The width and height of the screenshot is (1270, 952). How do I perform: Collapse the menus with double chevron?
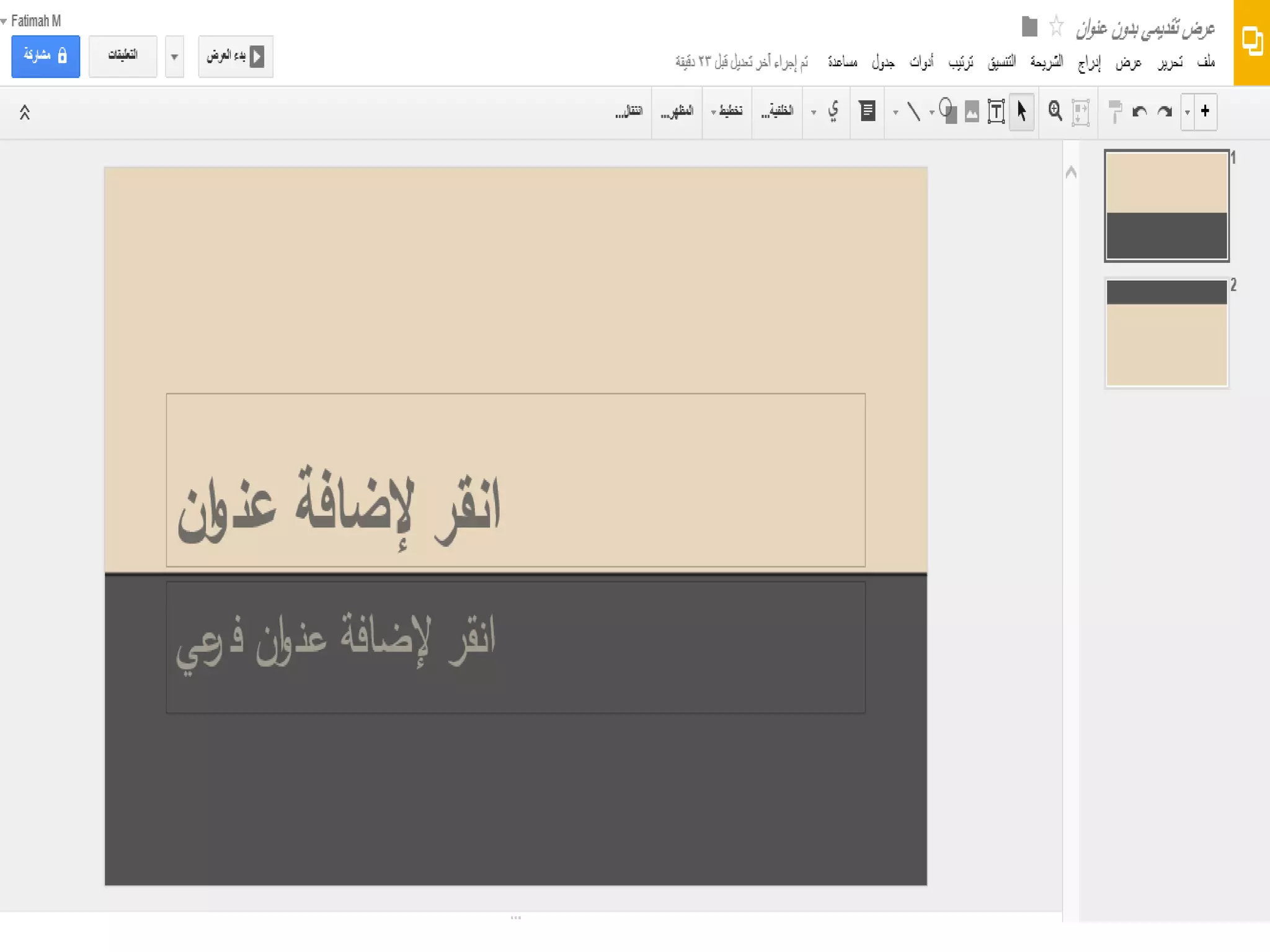click(x=25, y=112)
